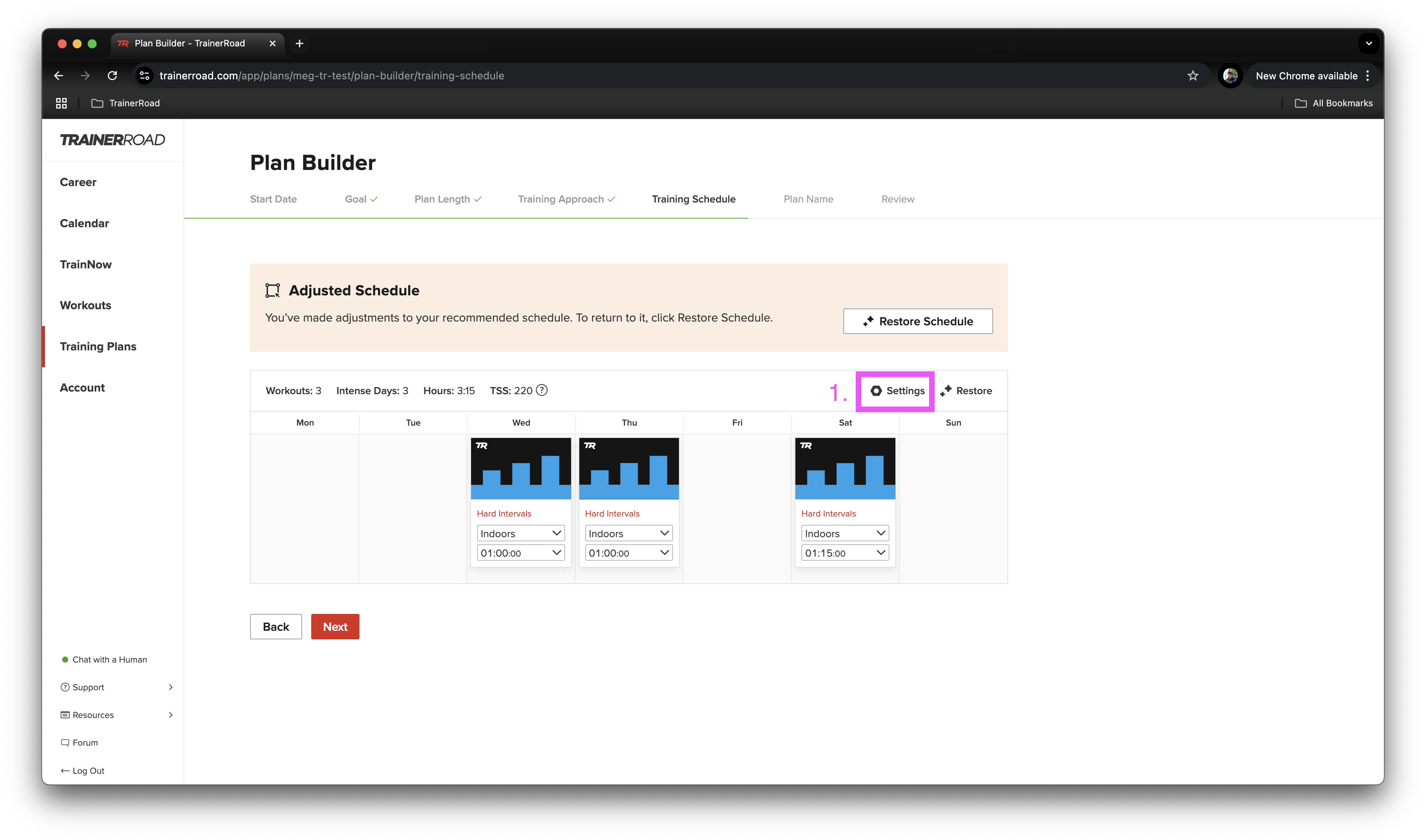
Task: Go to the Start Date step
Action: [273, 199]
